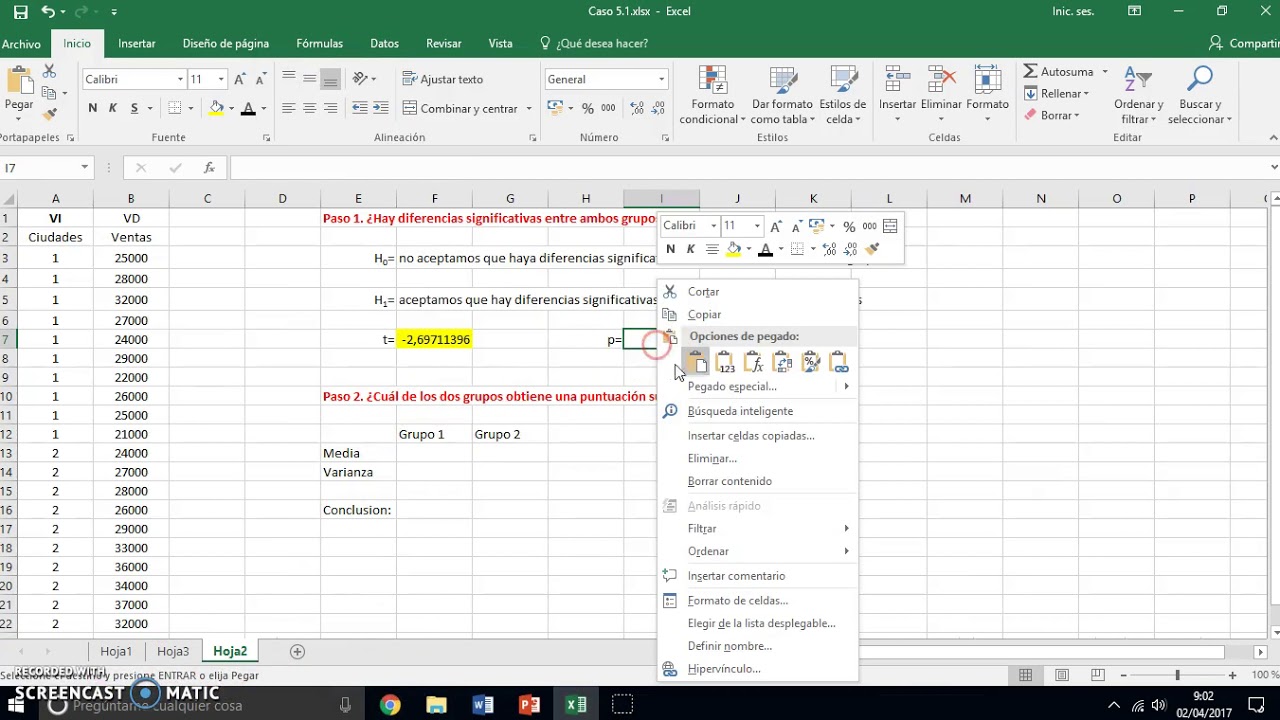Select Copiar in the context menu
This screenshot has width=1280, height=720.
tap(704, 314)
